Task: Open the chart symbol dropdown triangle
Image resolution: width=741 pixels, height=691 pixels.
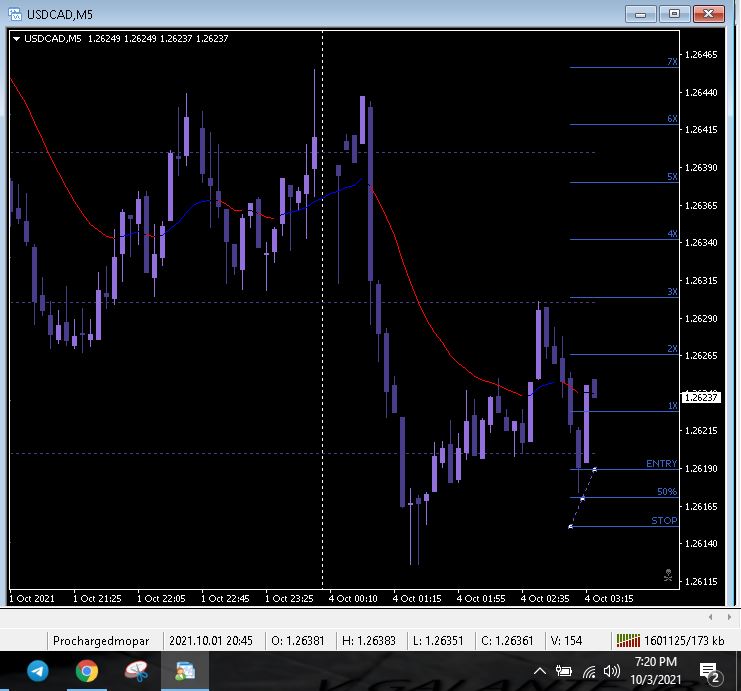Action: [16, 39]
